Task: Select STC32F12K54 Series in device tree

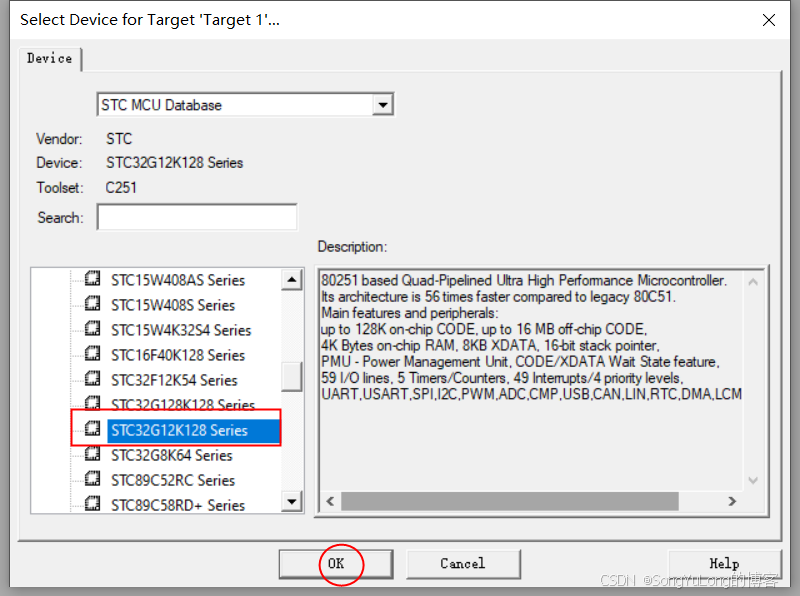Action: pyautogui.click(x=174, y=380)
